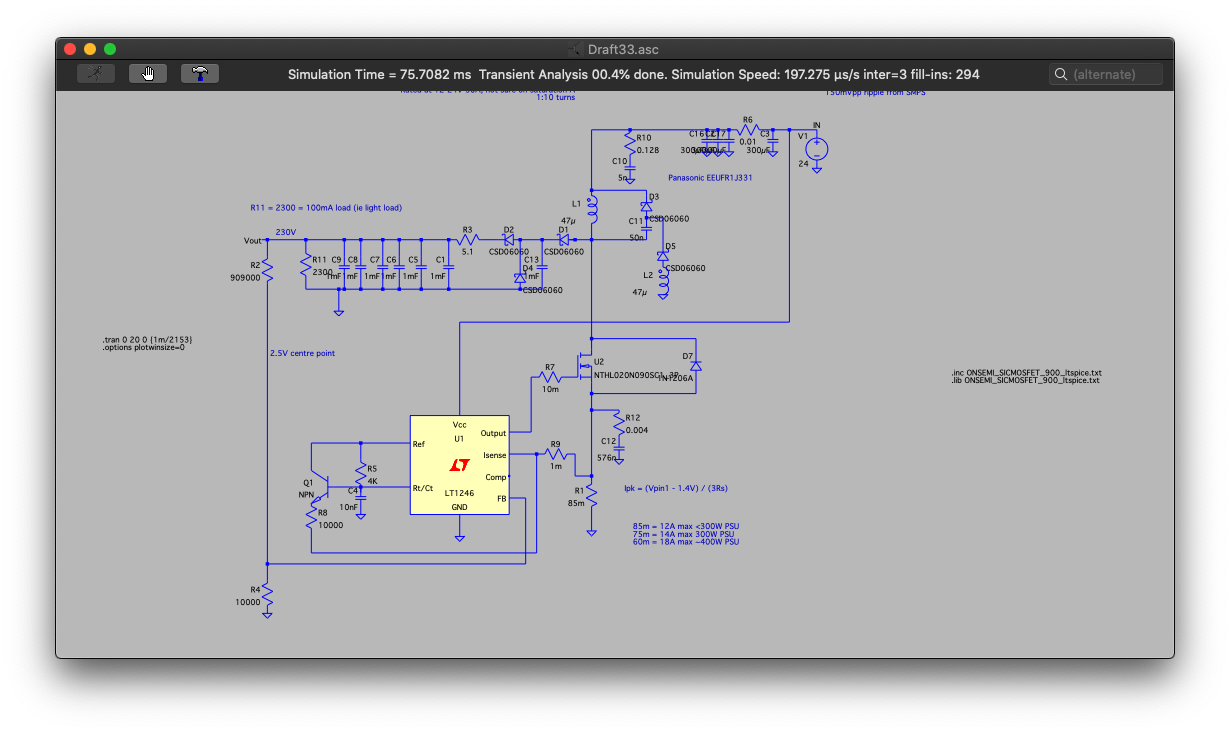The width and height of the screenshot is (1230, 732).
Task: Click the Draft33.asc window title
Action: [622, 49]
